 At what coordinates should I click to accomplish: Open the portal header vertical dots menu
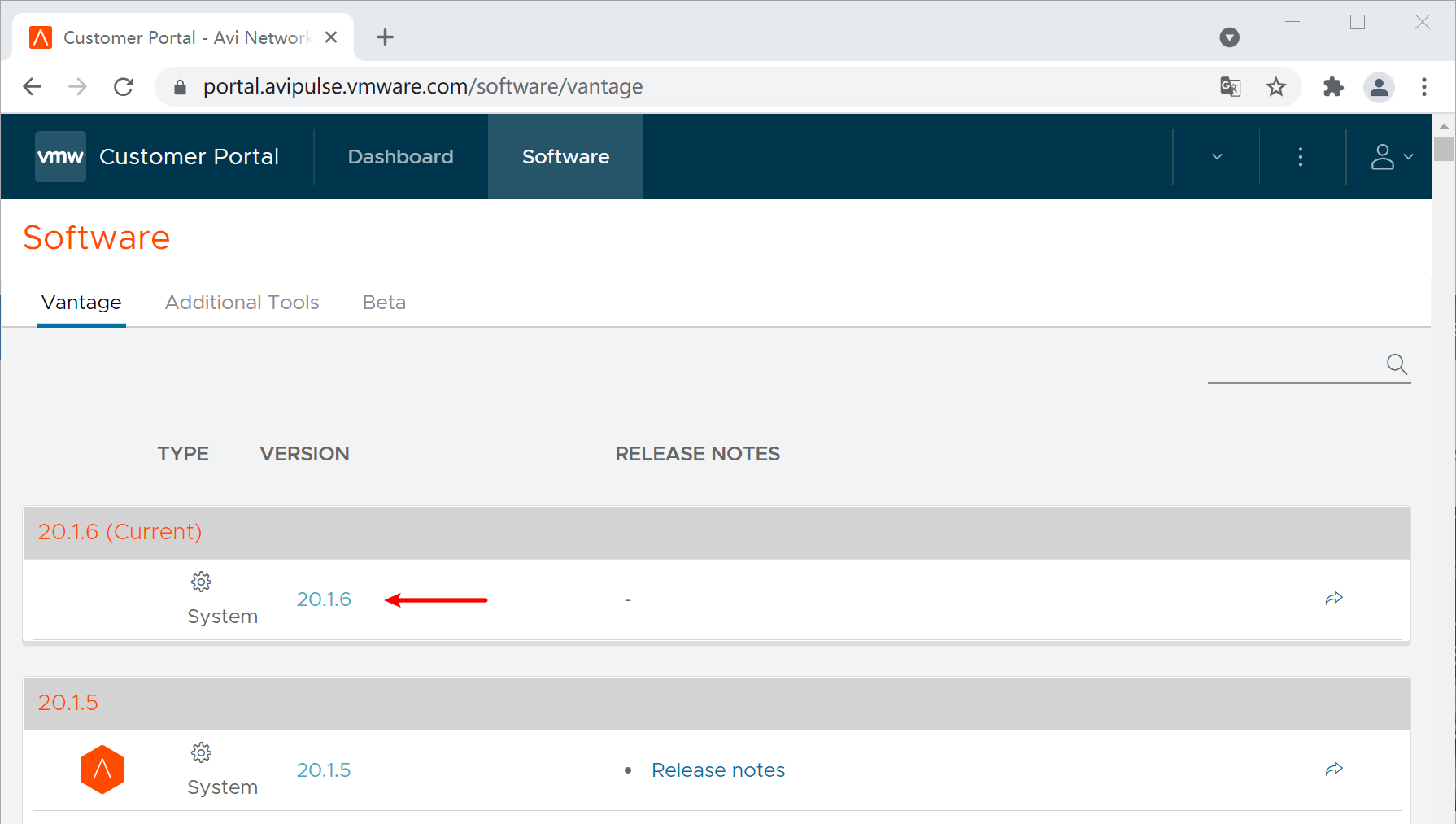(x=1301, y=156)
